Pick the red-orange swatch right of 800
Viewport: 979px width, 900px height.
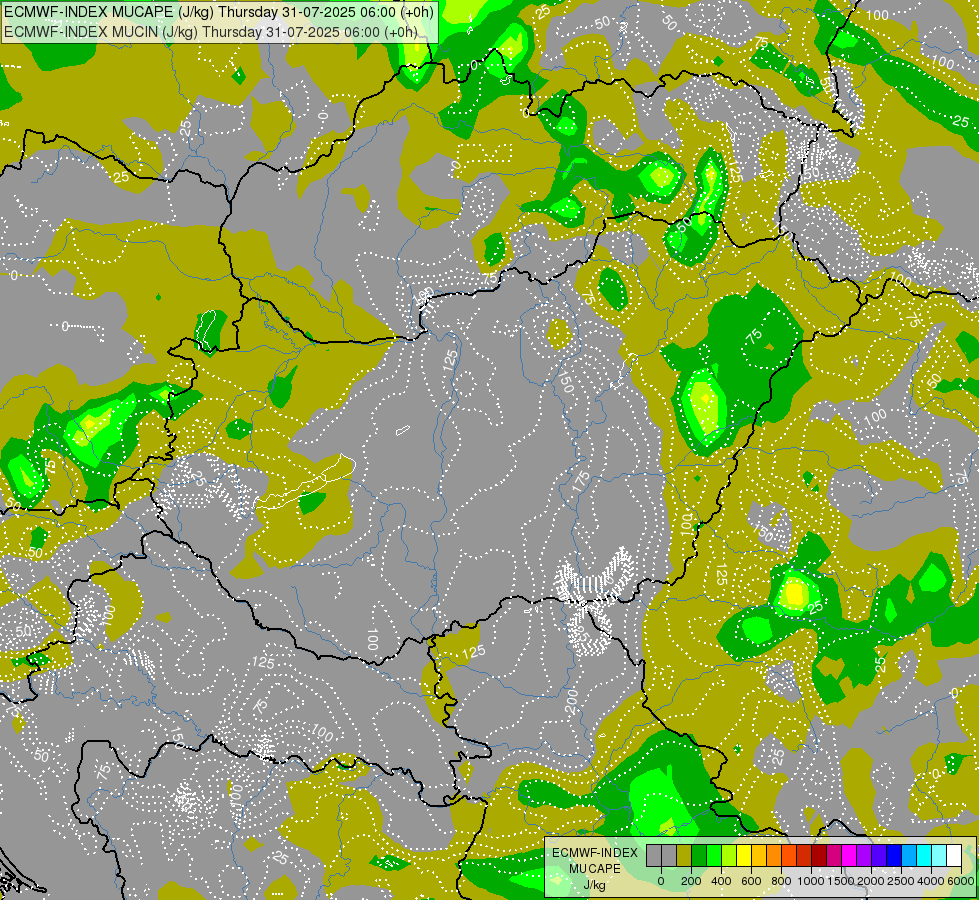(x=789, y=855)
